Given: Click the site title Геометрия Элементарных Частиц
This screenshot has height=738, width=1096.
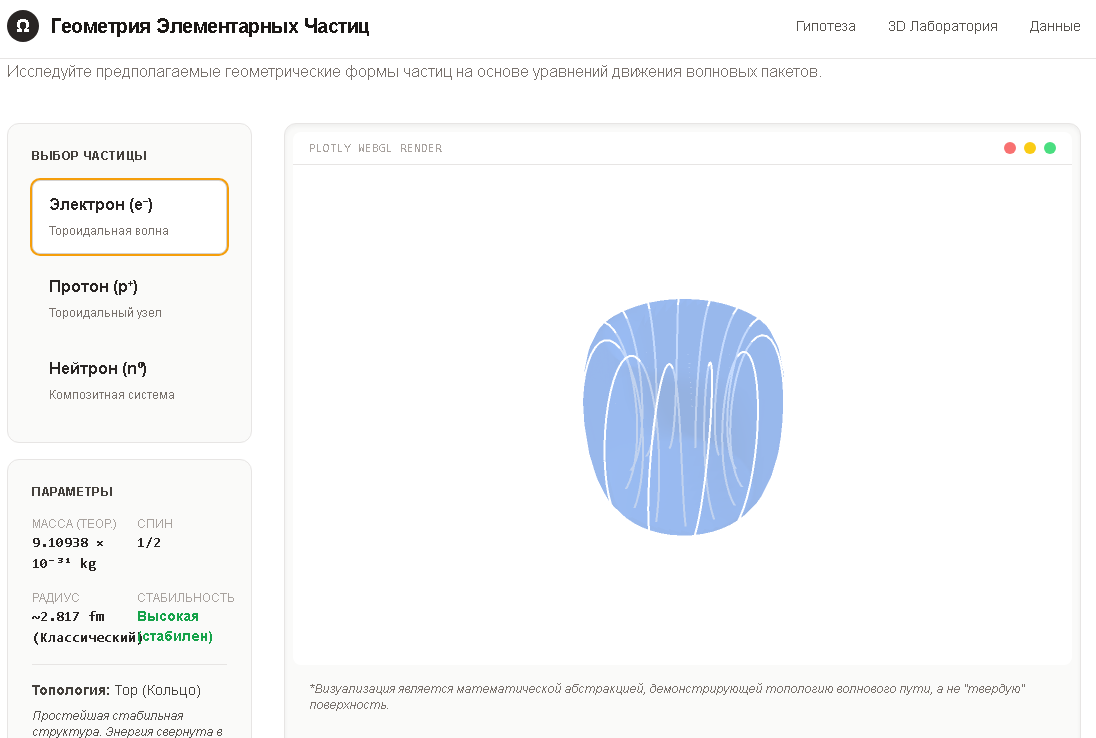Looking at the screenshot, I should pyautogui.click(x=210, y=27).
